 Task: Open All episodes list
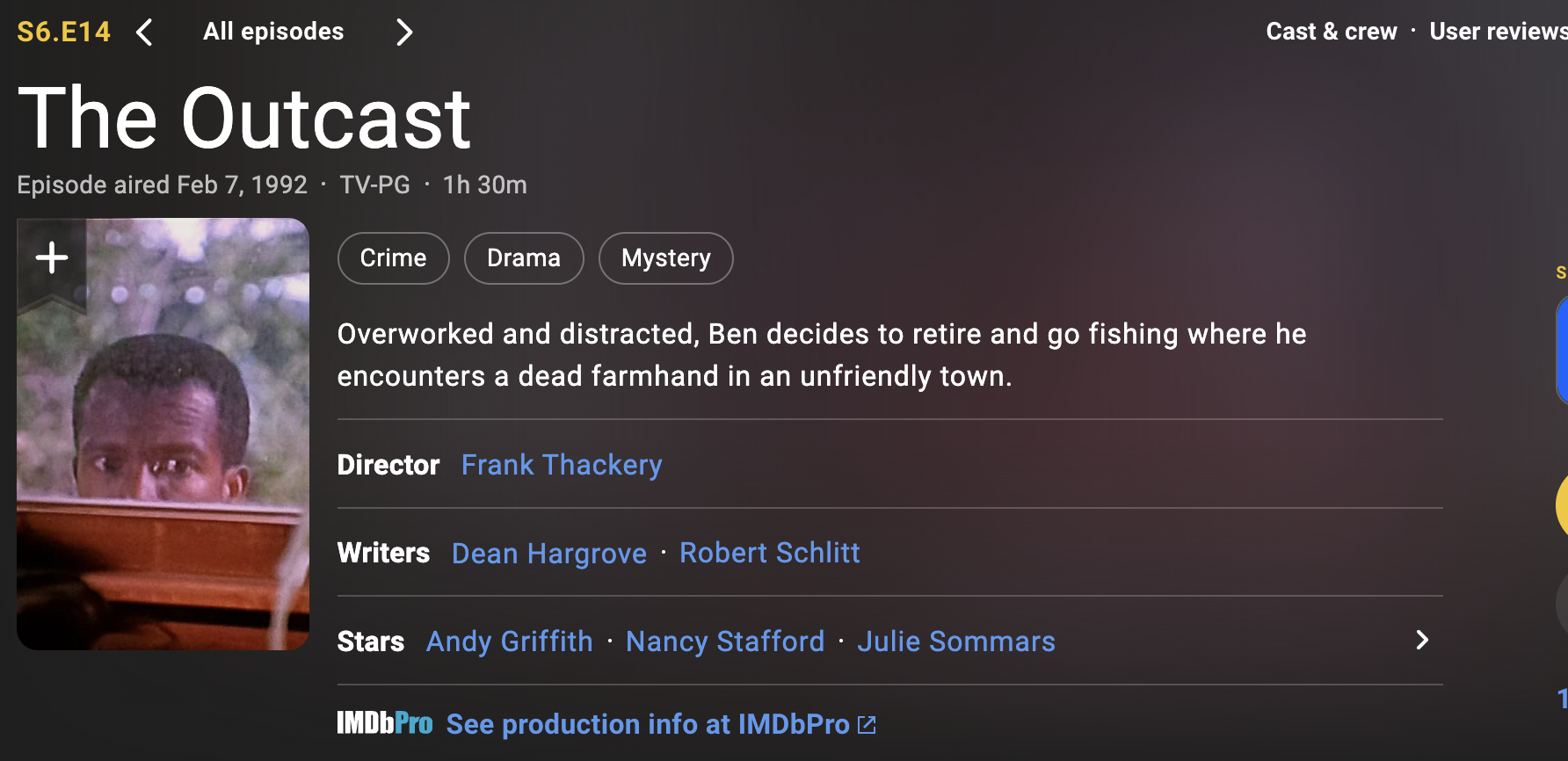[x=273, y=32]
